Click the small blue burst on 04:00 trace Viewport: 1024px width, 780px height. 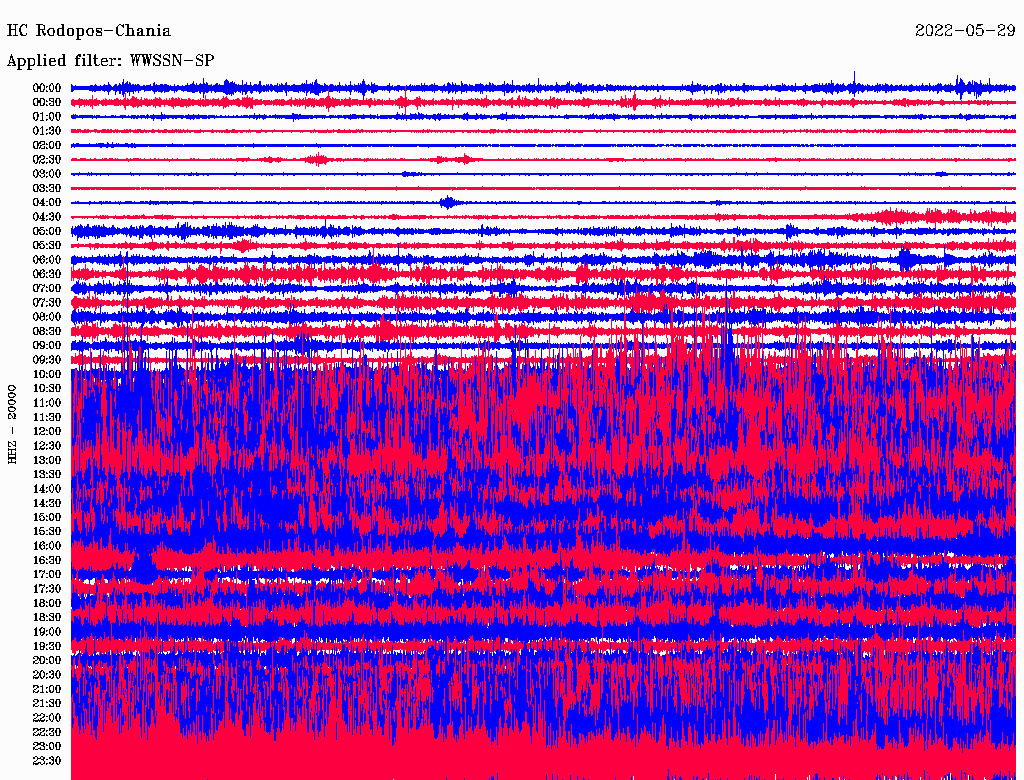(x=448, y=203)
